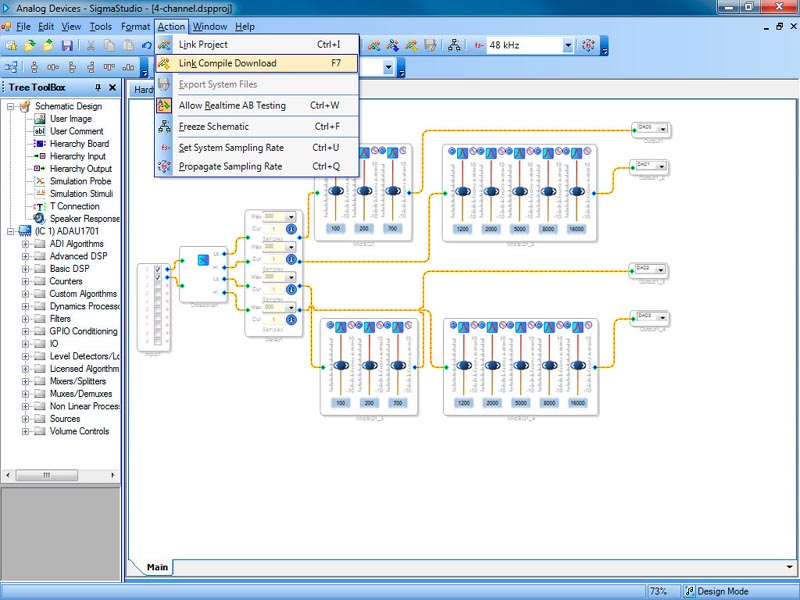Expand the Volume Controls folder
The height and width of the screenshot is (600, 800).
pos(25,432)
